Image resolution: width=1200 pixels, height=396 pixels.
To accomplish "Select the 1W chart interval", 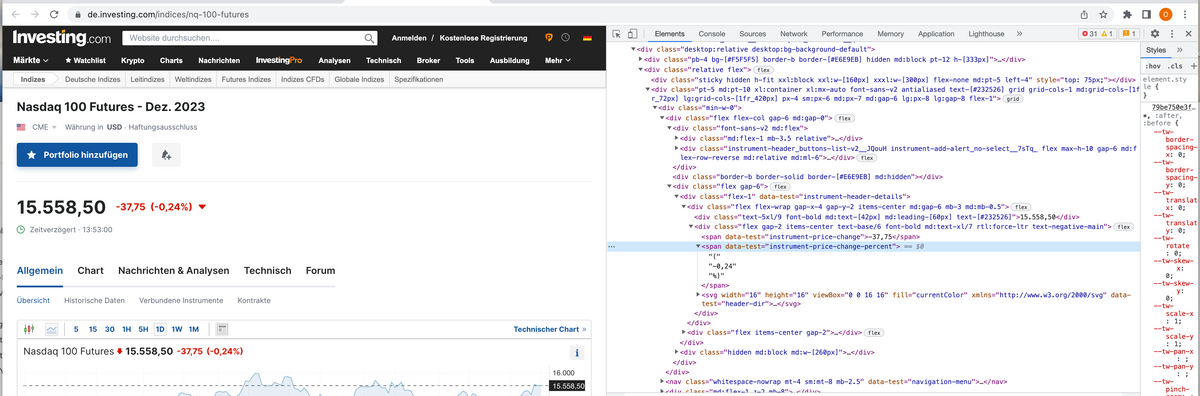I will click(x=177, y=329).
